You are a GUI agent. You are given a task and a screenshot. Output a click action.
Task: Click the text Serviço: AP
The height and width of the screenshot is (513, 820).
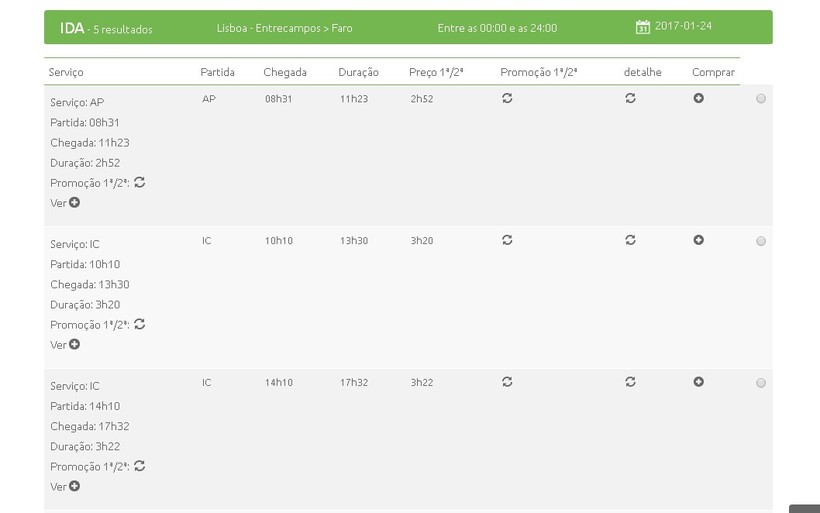[x=77, y=102]
